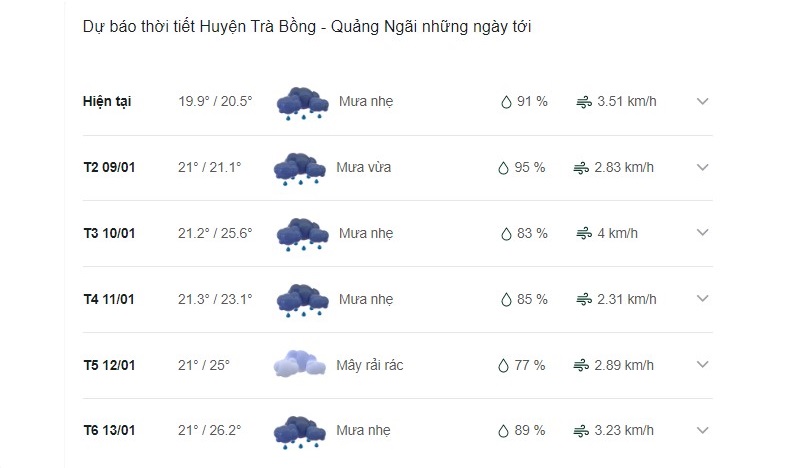Click the rain cloud icon for Hiện tại

[x=303, y=103]
